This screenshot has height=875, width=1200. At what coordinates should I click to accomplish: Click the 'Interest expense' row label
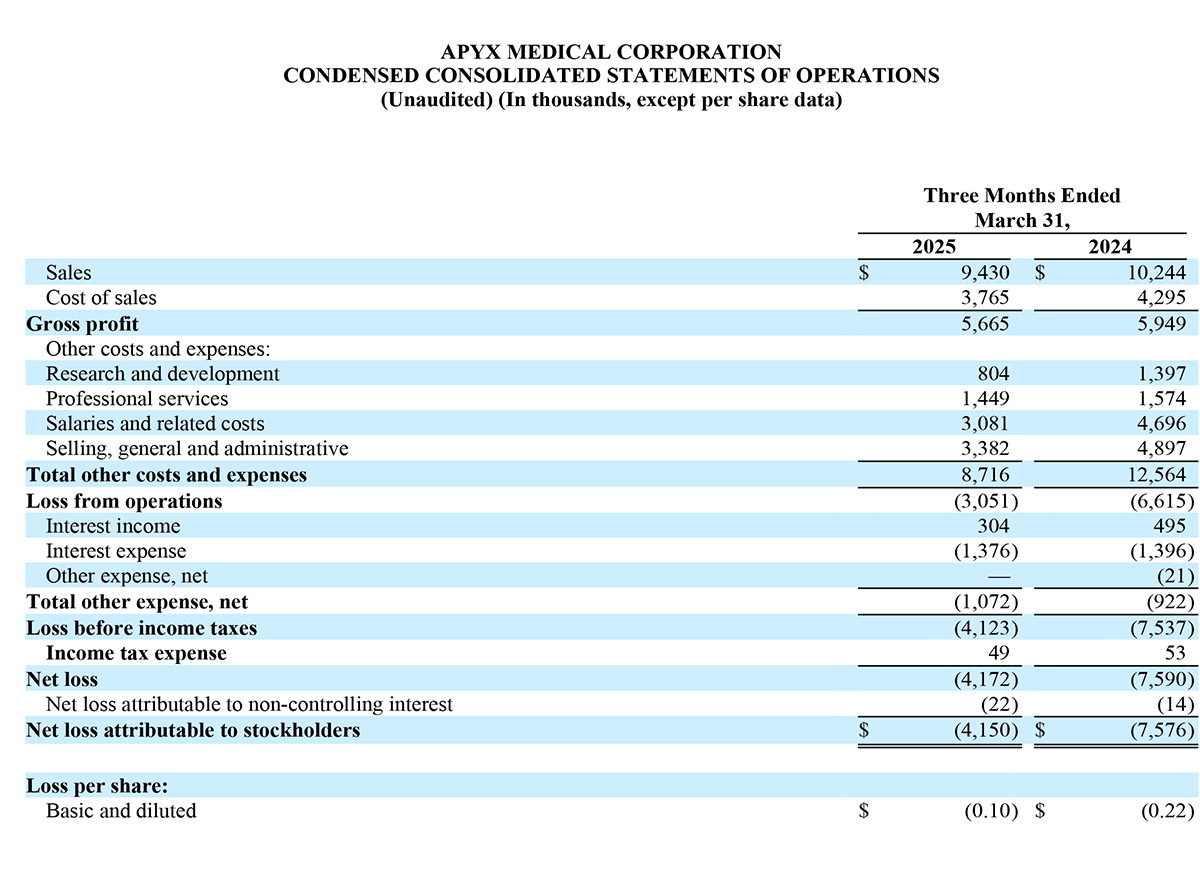[116, 551]
